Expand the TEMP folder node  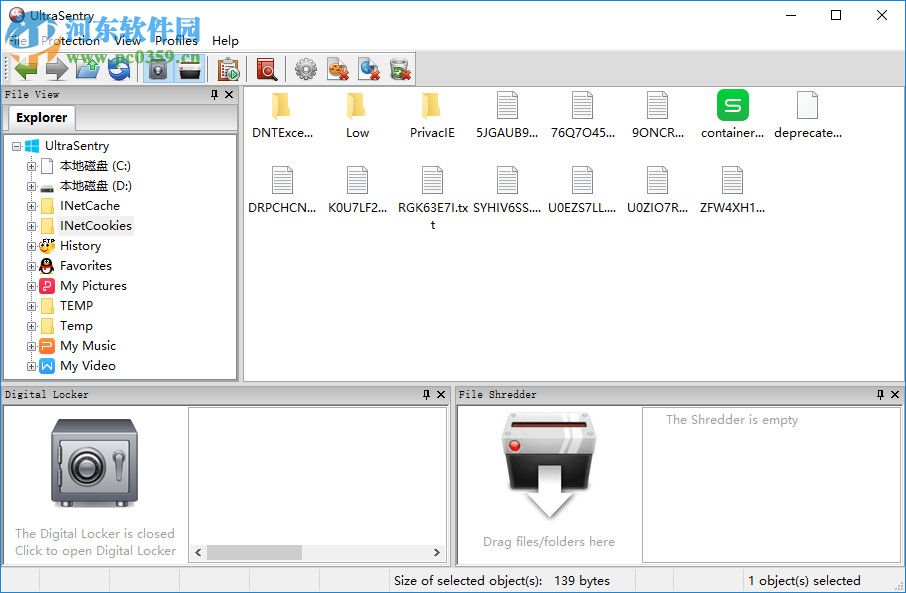tap(31, 306)
